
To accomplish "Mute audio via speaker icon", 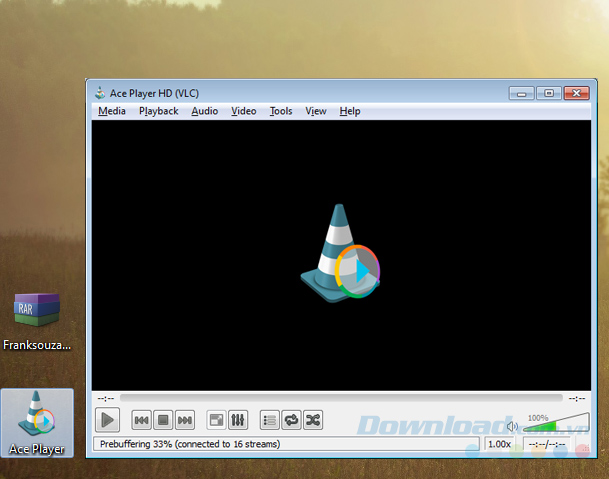I will tap(512, 426).
